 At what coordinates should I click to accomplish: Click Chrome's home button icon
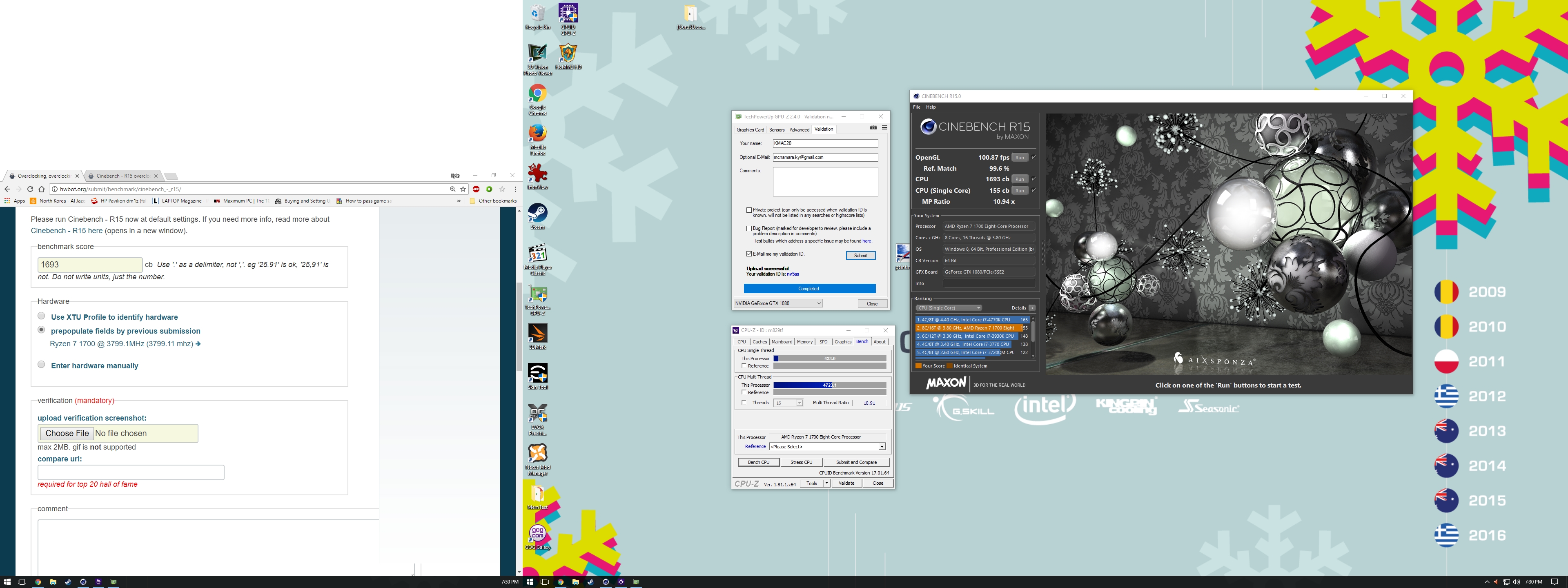[41, 189]
